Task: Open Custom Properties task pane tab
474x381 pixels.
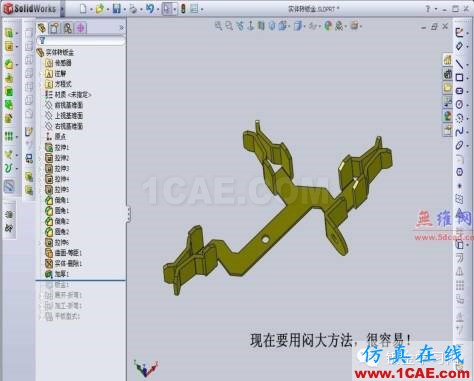Action: tap(447, 130)
